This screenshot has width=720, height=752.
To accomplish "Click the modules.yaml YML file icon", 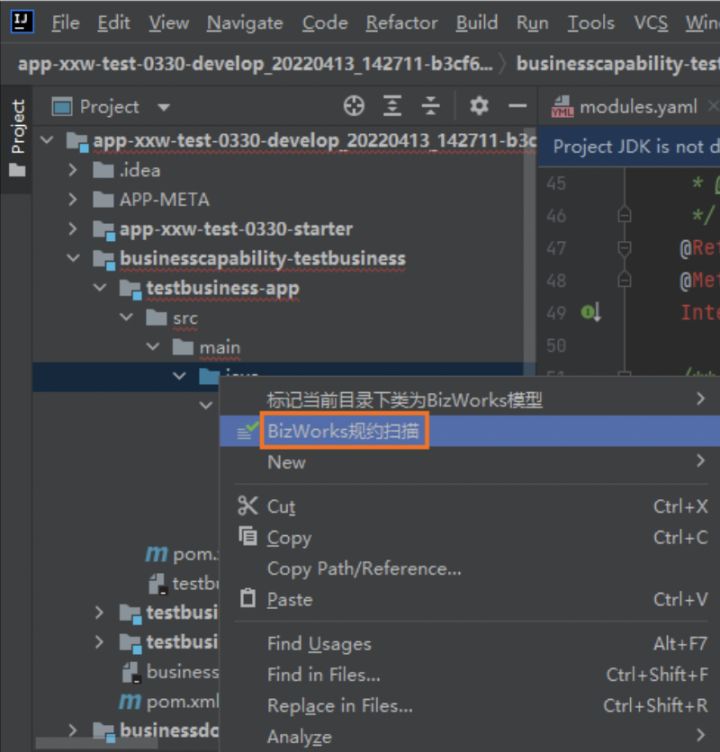I will 562,106.
